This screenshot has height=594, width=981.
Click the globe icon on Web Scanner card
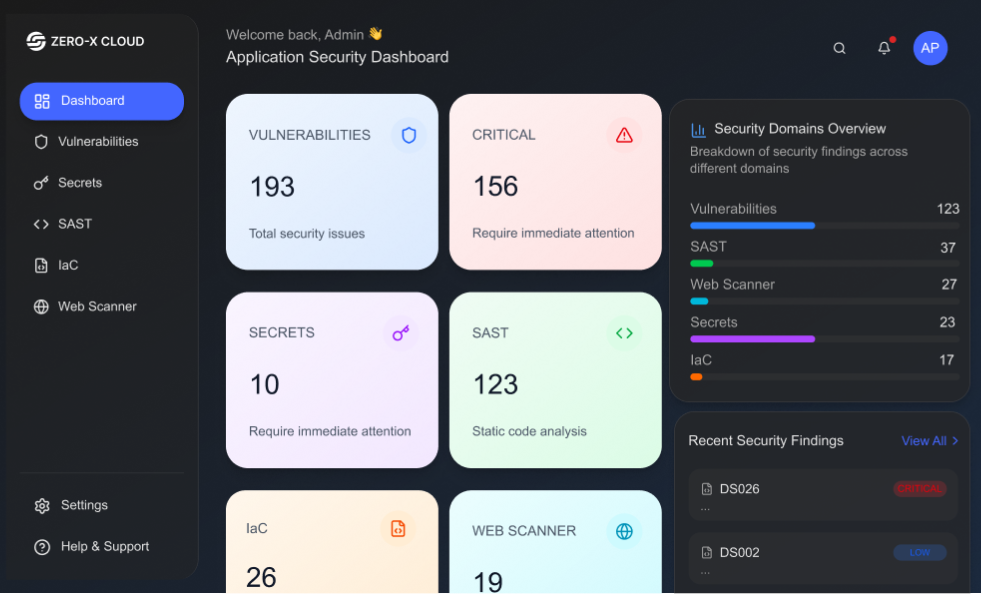624,531
